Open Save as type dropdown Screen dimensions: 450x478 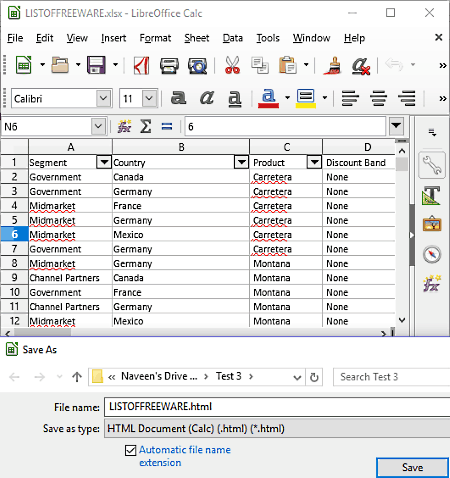[x=277, y=428]
